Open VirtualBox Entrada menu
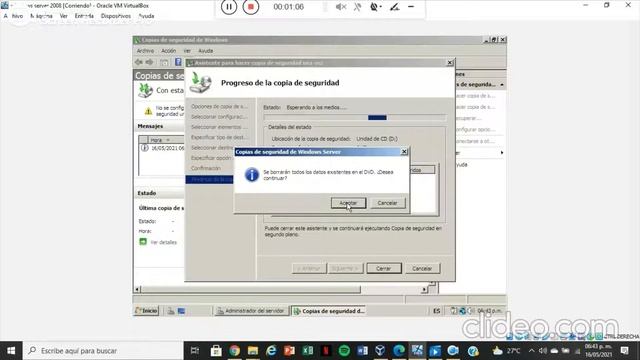This screenshot has width=640, height=360. (x=84, y=16)
